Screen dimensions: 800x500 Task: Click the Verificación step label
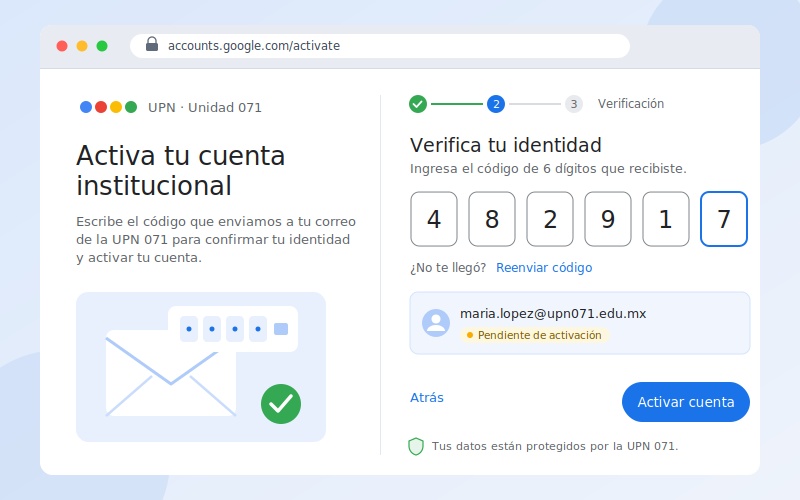(x=631, y=104)
